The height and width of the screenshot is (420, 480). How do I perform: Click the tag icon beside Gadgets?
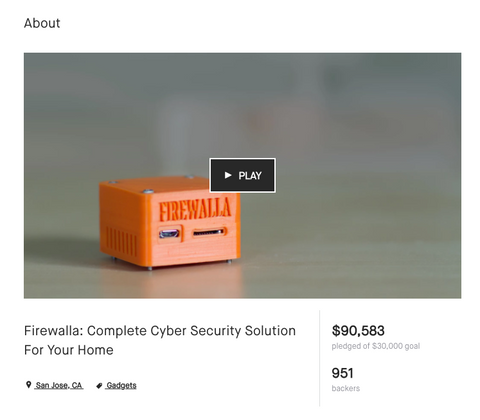pos(99,386)
